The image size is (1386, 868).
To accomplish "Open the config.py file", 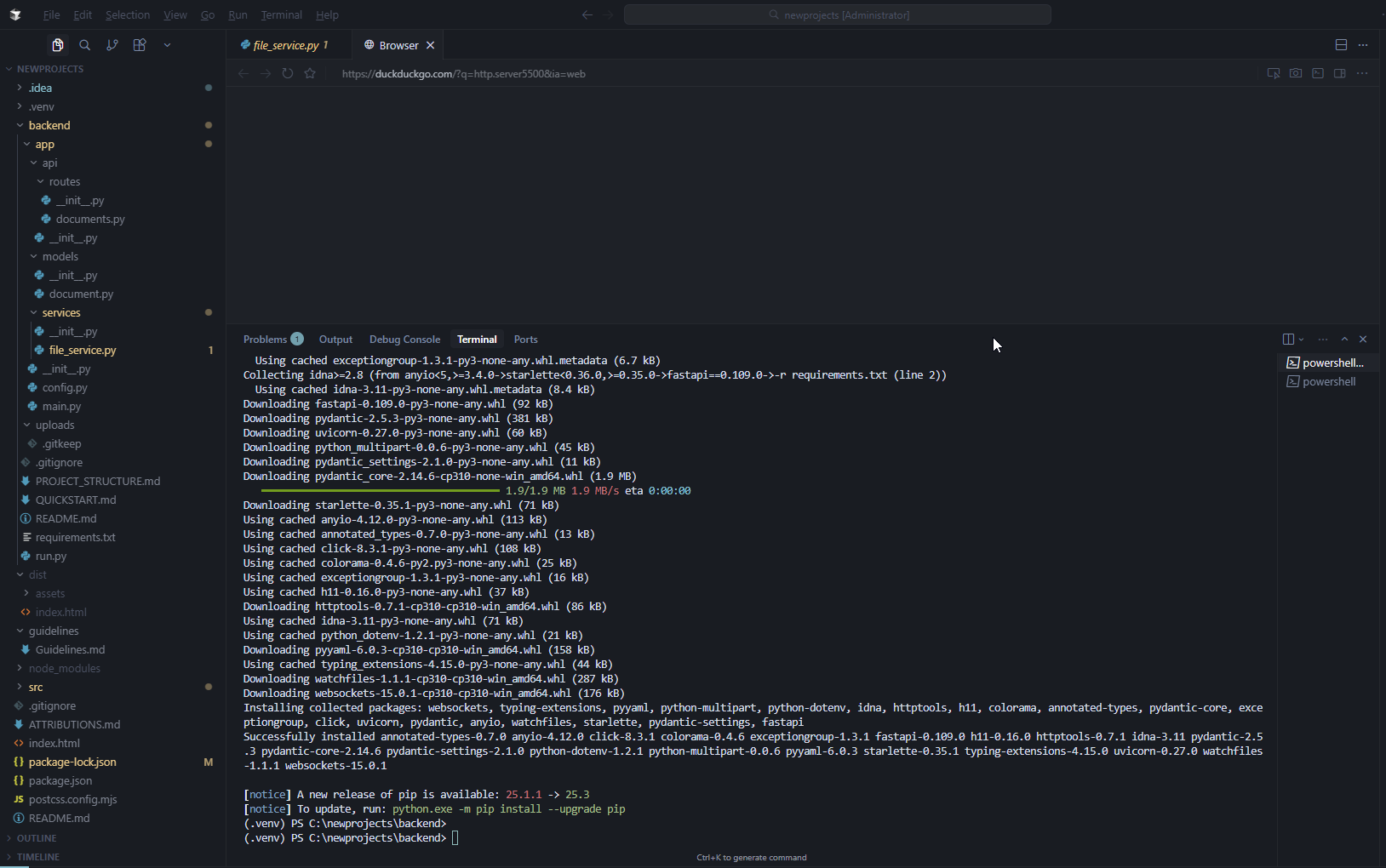I will 65,387.
